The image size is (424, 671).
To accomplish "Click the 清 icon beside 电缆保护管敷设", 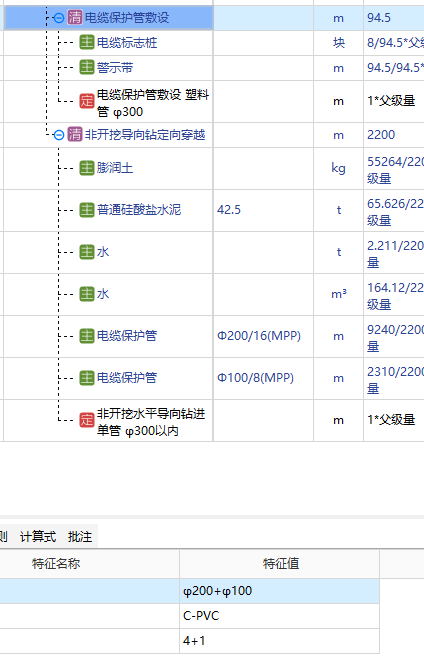I will coord(74,18).
